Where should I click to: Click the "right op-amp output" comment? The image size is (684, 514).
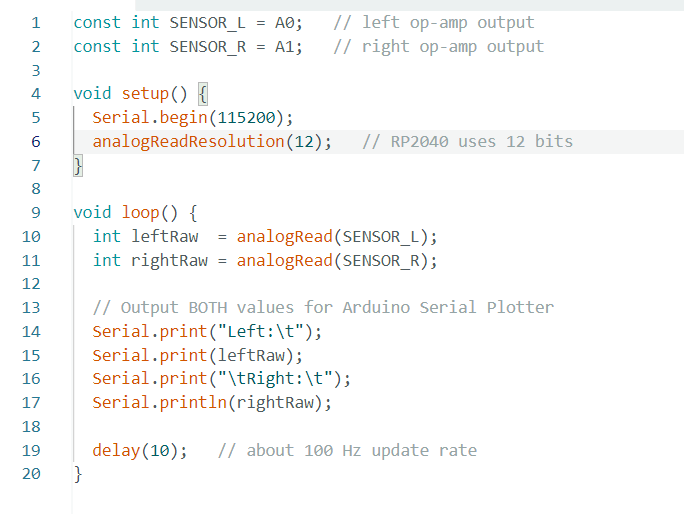[439, 46]
